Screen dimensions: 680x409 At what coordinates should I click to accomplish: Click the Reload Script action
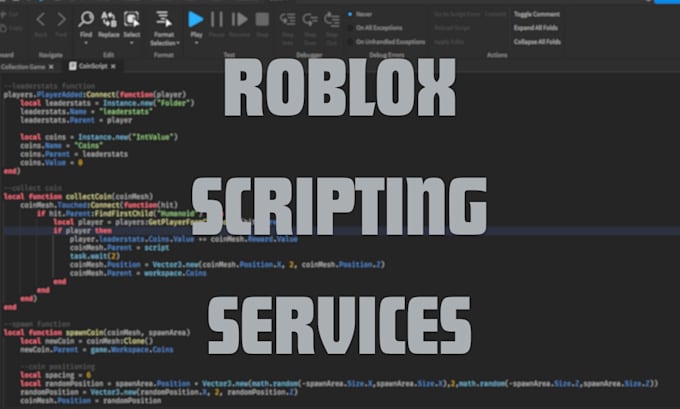[452, 28]
